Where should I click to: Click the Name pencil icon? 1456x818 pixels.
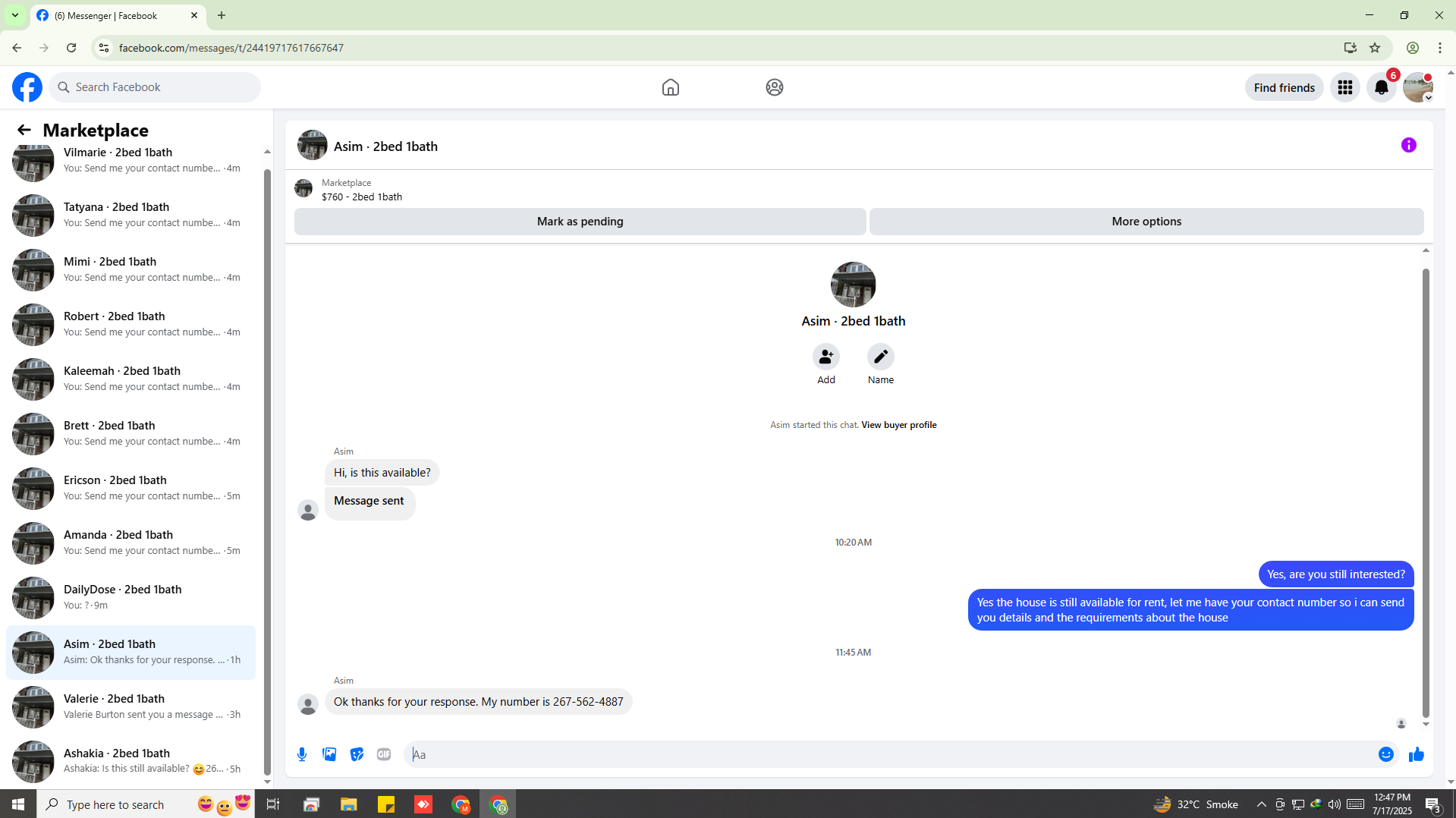pos(881,357)
